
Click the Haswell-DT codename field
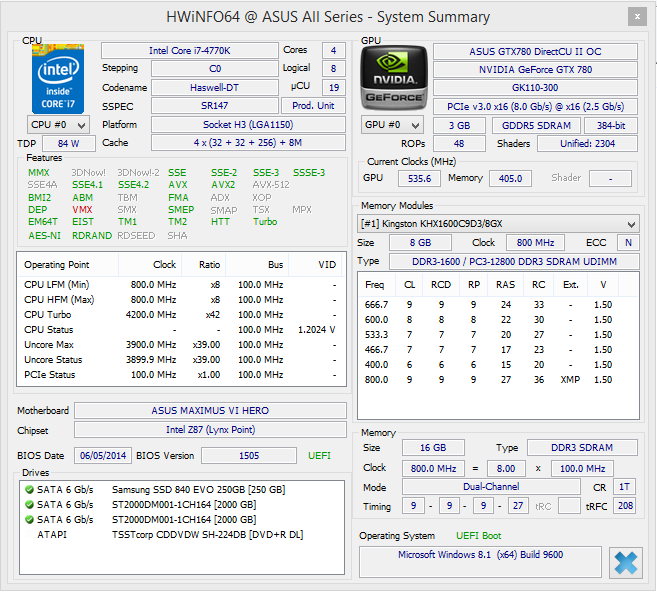[x=215, y=88]
